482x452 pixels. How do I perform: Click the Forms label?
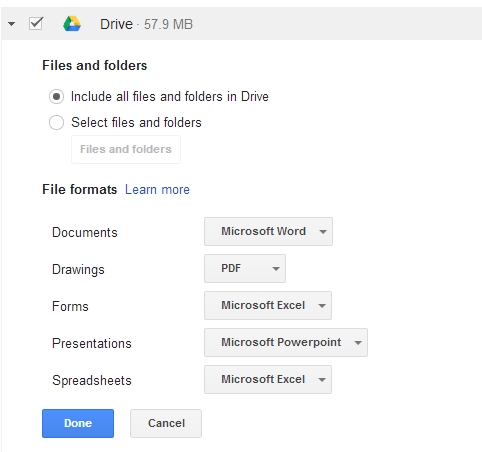coord(70,306)
